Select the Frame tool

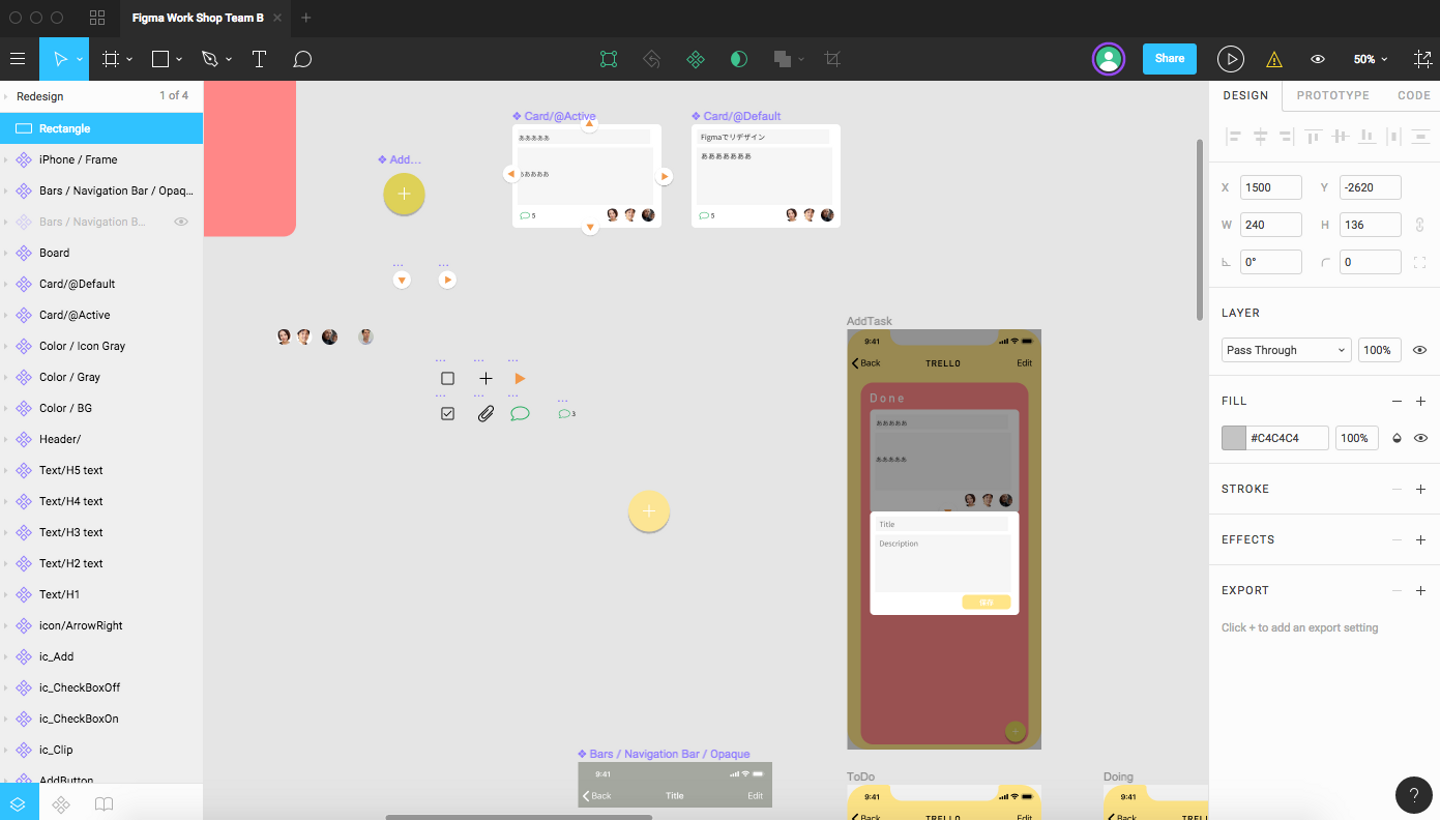tap(111, 59)
